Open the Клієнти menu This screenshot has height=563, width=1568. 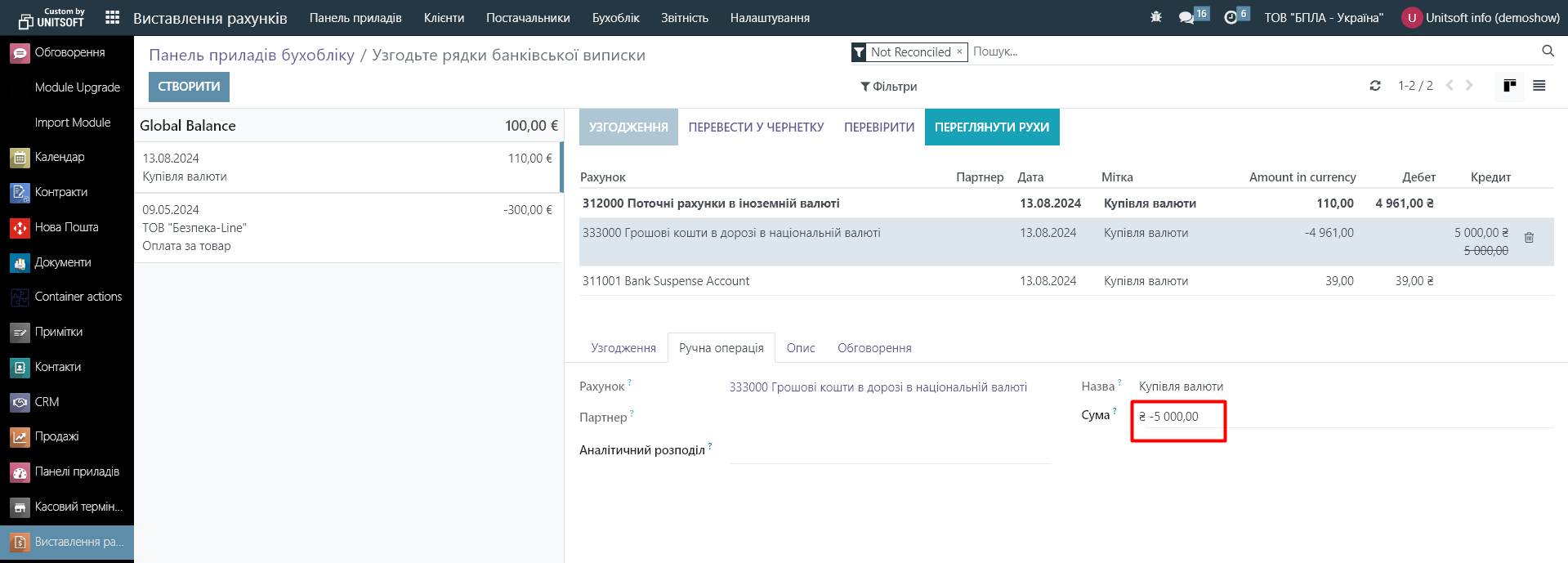click(x=444, y=17)
